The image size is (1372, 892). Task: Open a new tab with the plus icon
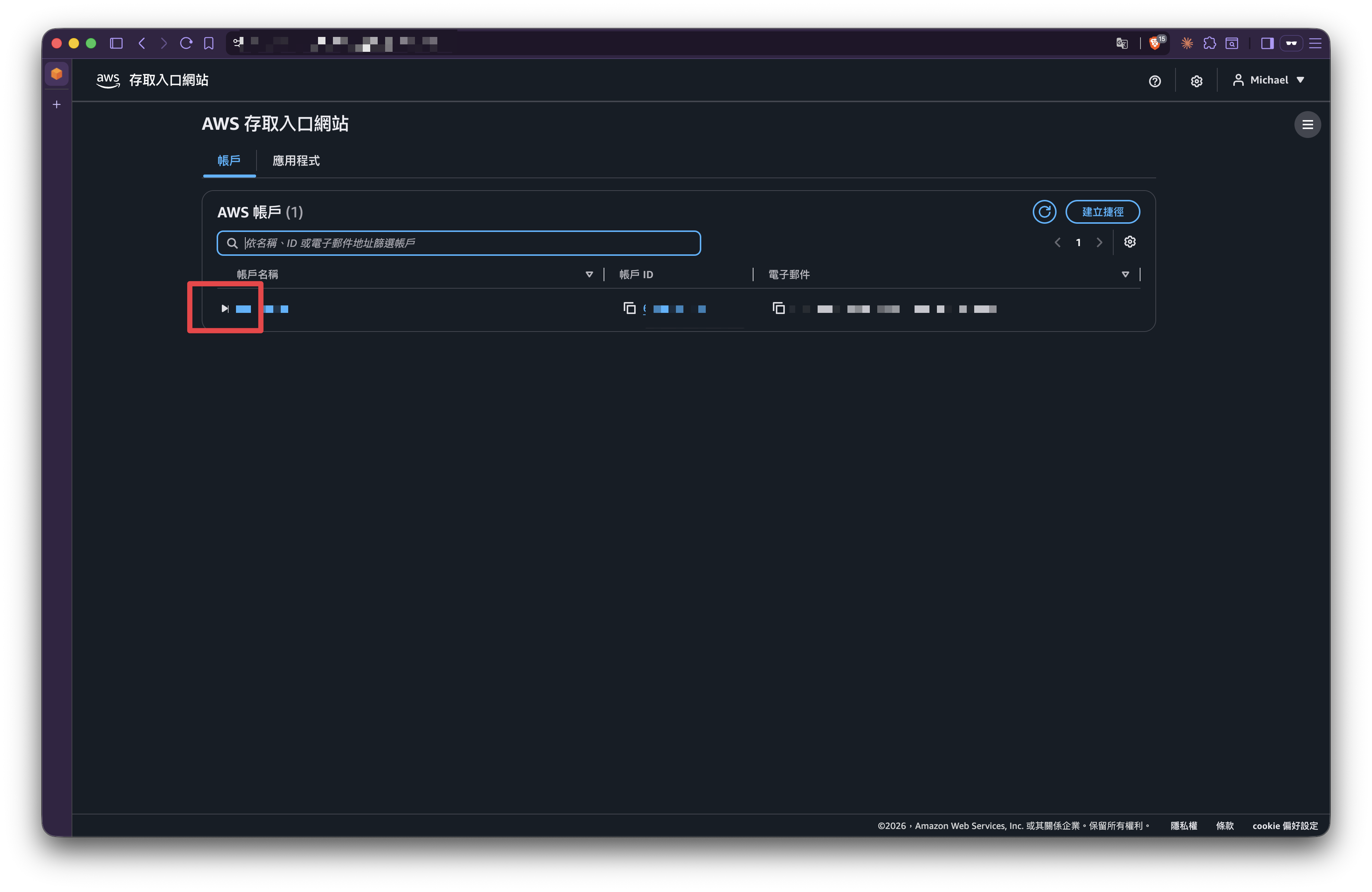(57, 104)
